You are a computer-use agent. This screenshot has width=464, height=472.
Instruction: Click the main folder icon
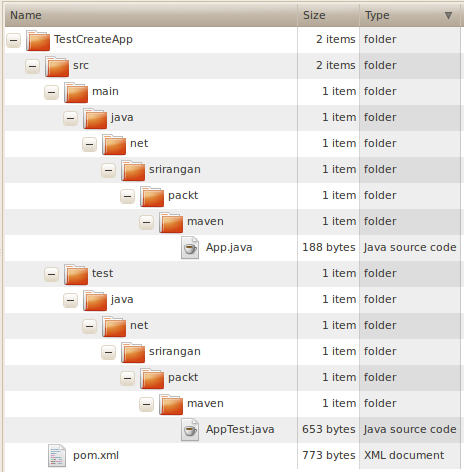click(76, 92)
